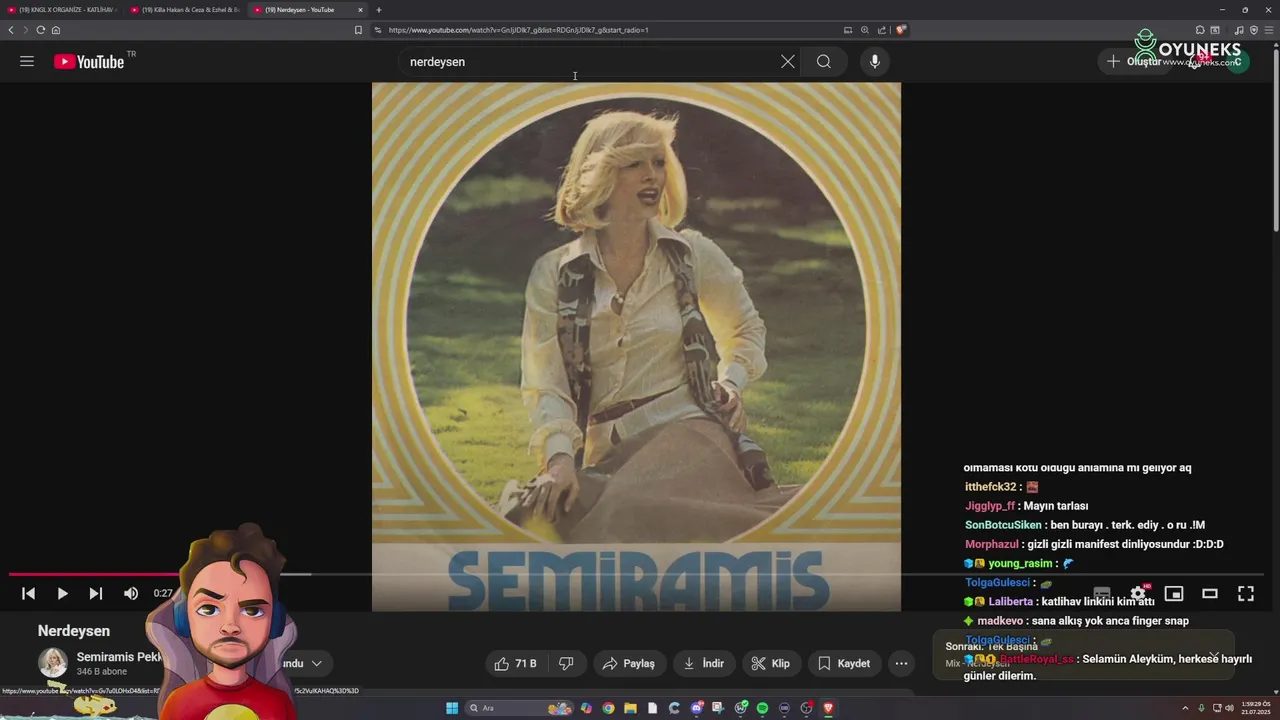The width and height of the screenshot is (1280, 720).
Task: Switch to the KNGL X ORGANİZE browser tab
Action: coord(62,10)
